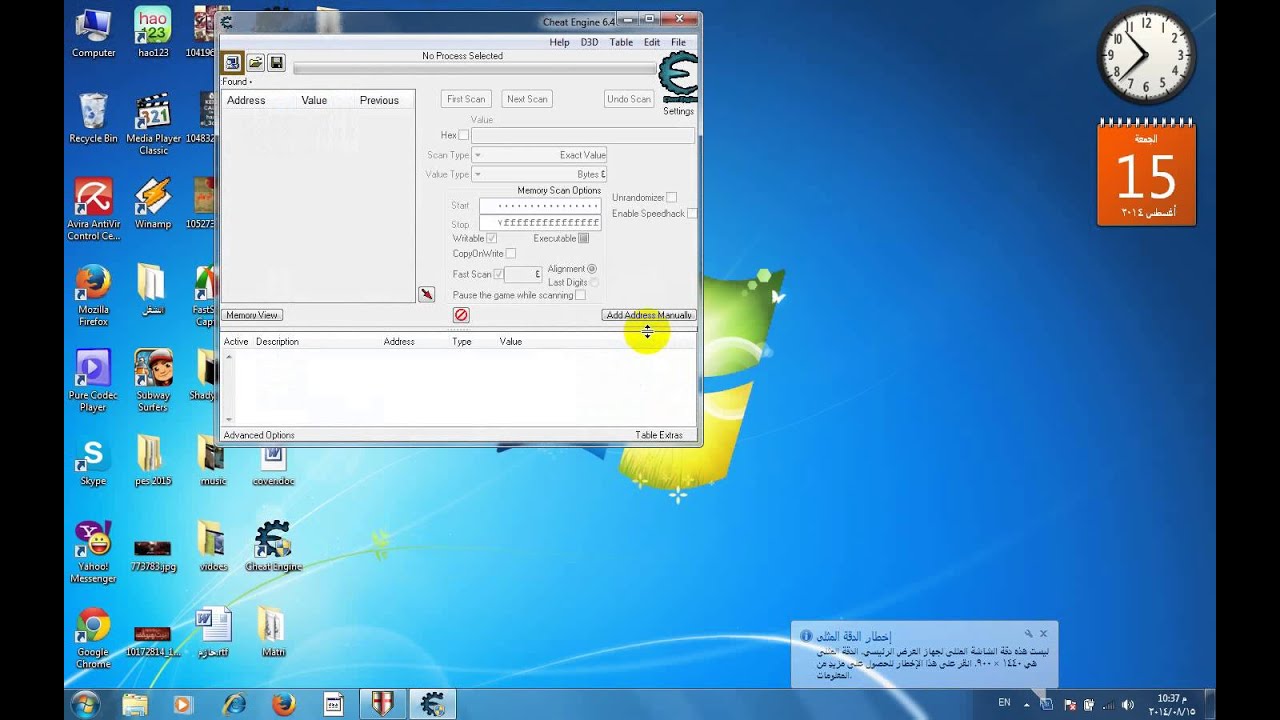Viewport: 1280px width, 720px height.
Task: Open the File menu
Action: point(678,42)
